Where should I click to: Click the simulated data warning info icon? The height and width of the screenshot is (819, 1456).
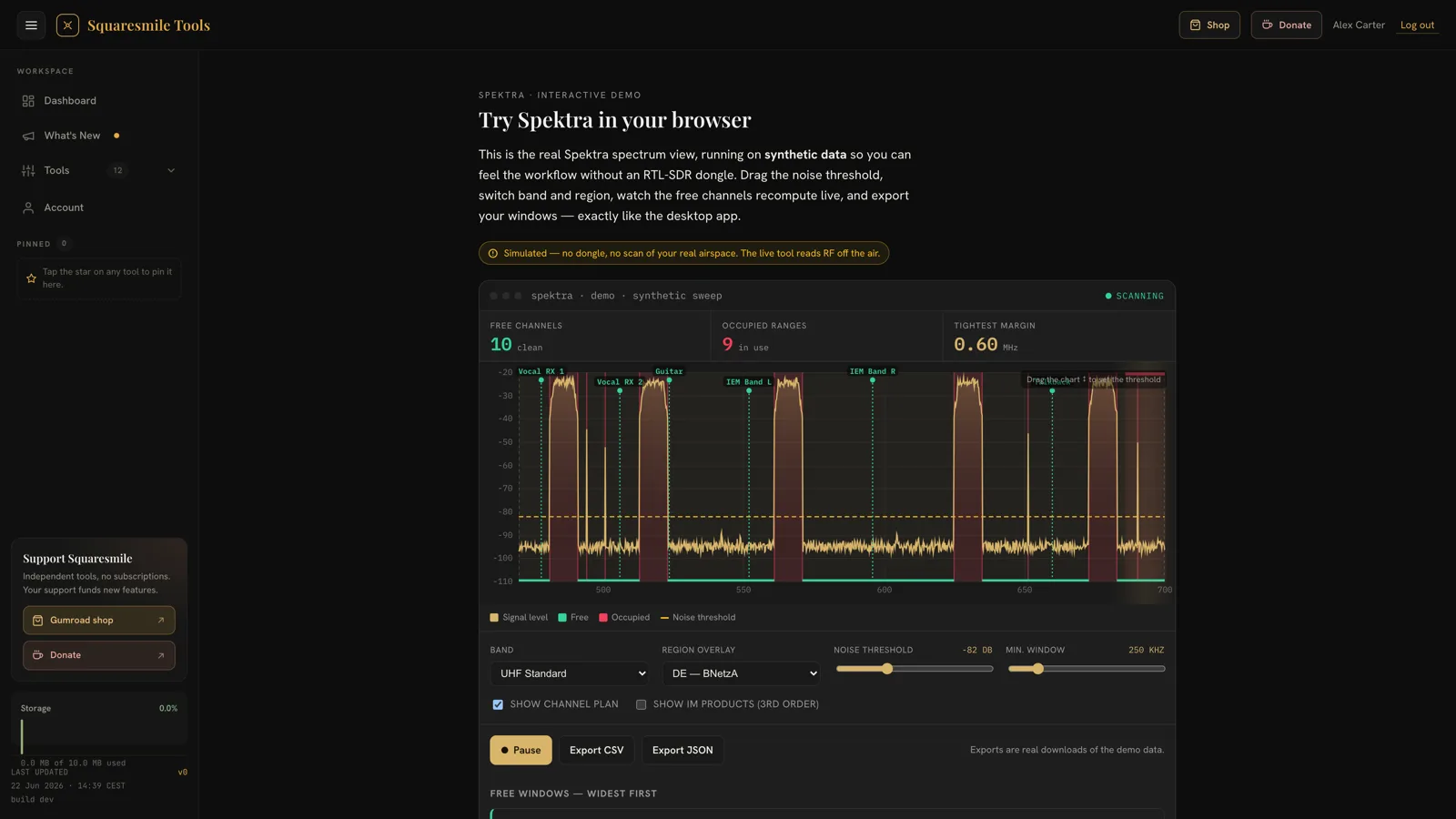493,254
